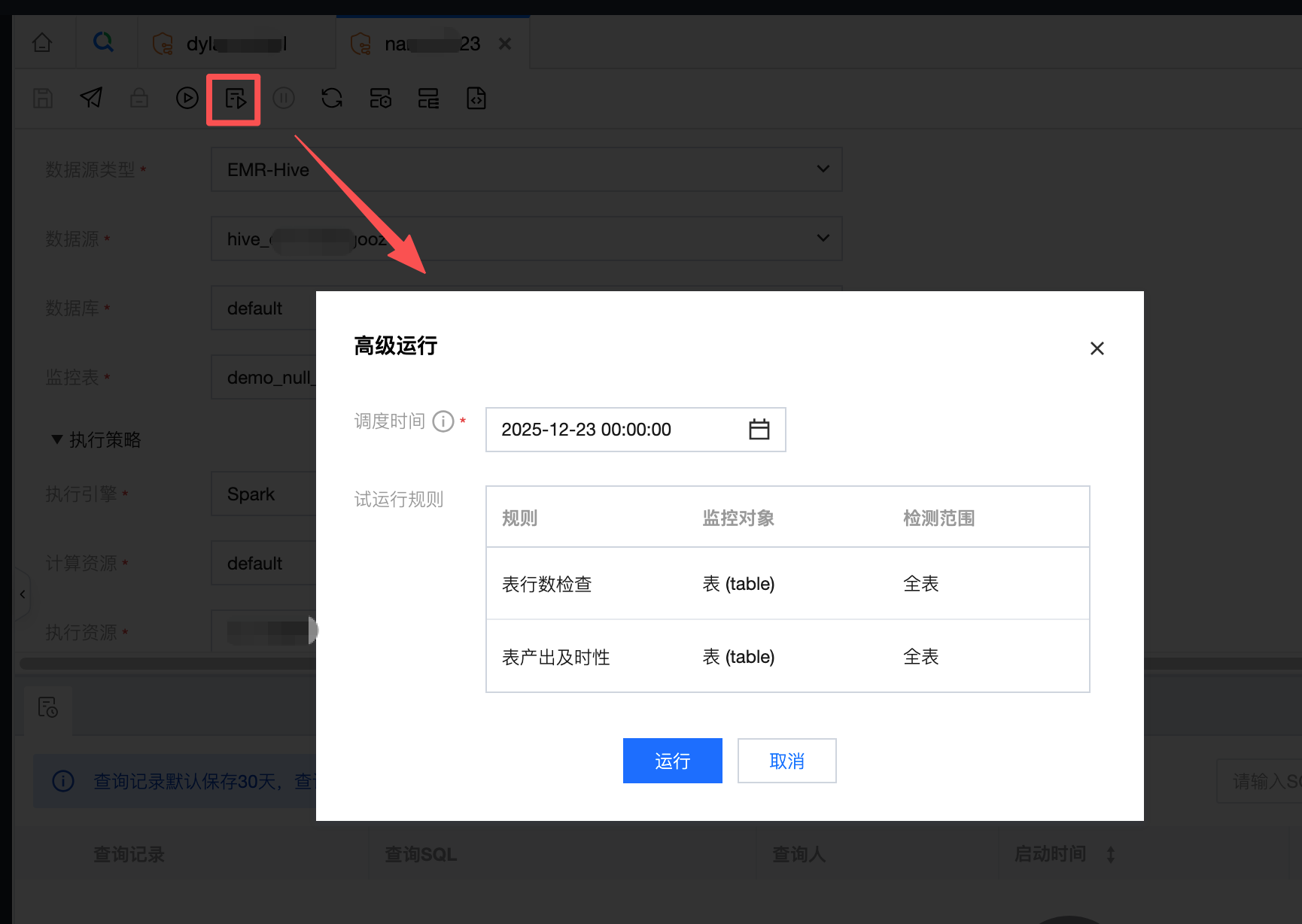The height and width of the screenshot is (924, 1302).
Task: Select the 表行数检查 rule row
Action: 788,584
